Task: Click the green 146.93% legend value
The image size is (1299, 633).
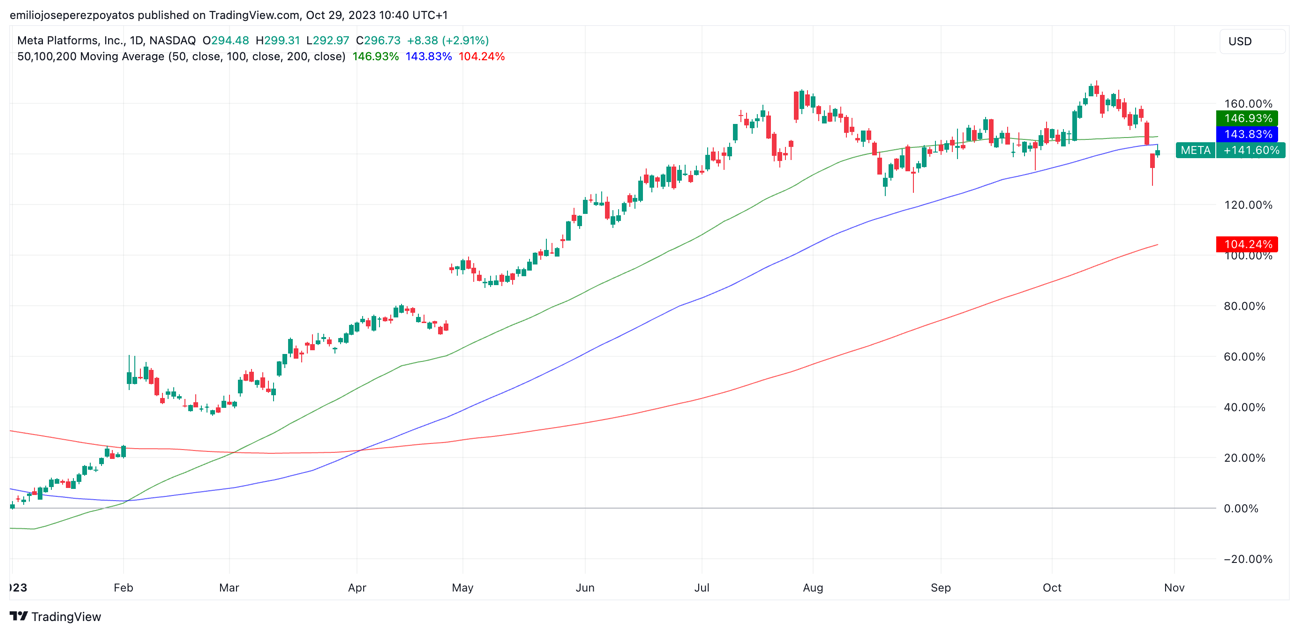Action: [x=375, y=57]
